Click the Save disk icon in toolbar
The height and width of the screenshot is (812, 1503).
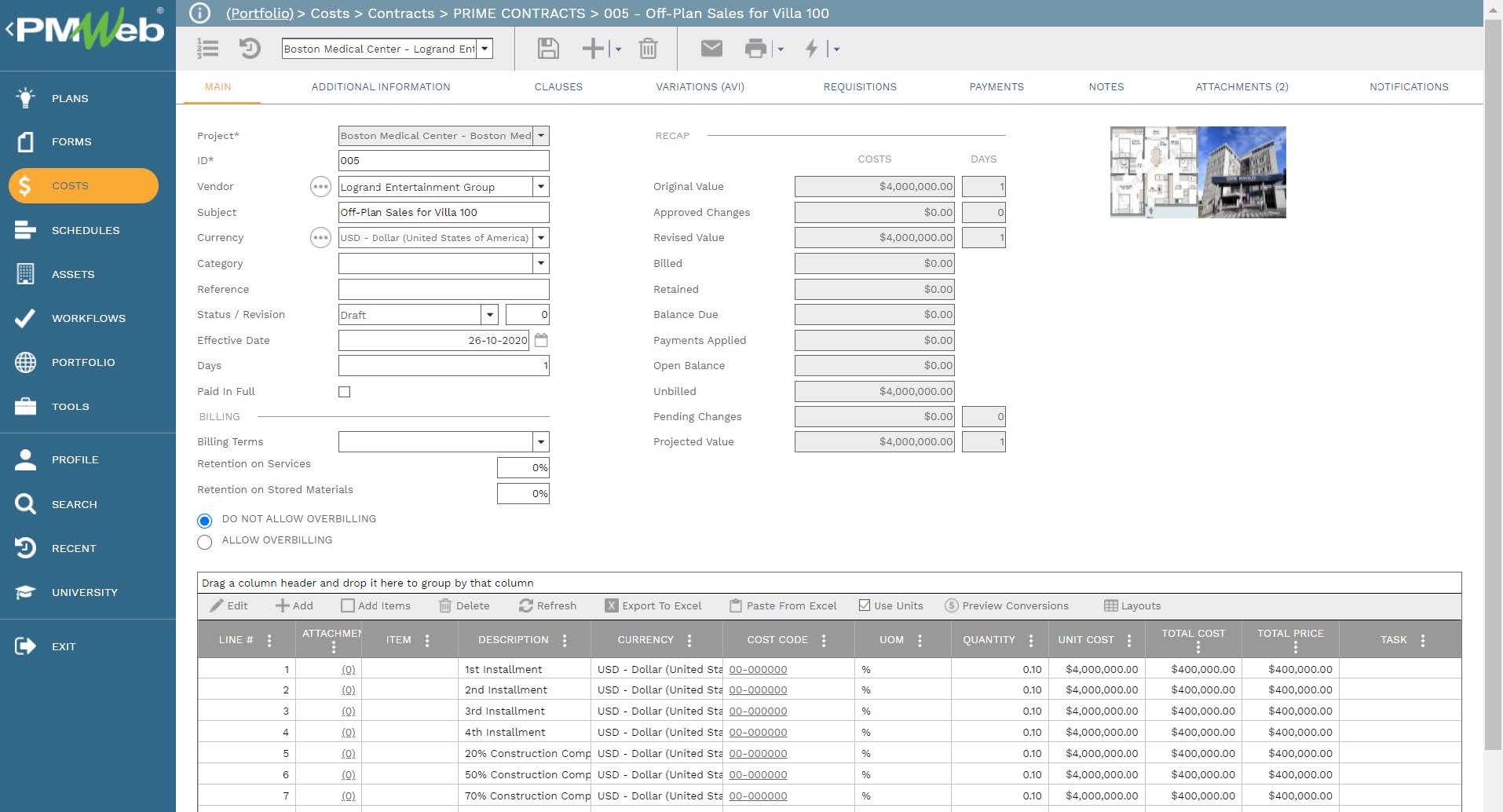[547, 49]
